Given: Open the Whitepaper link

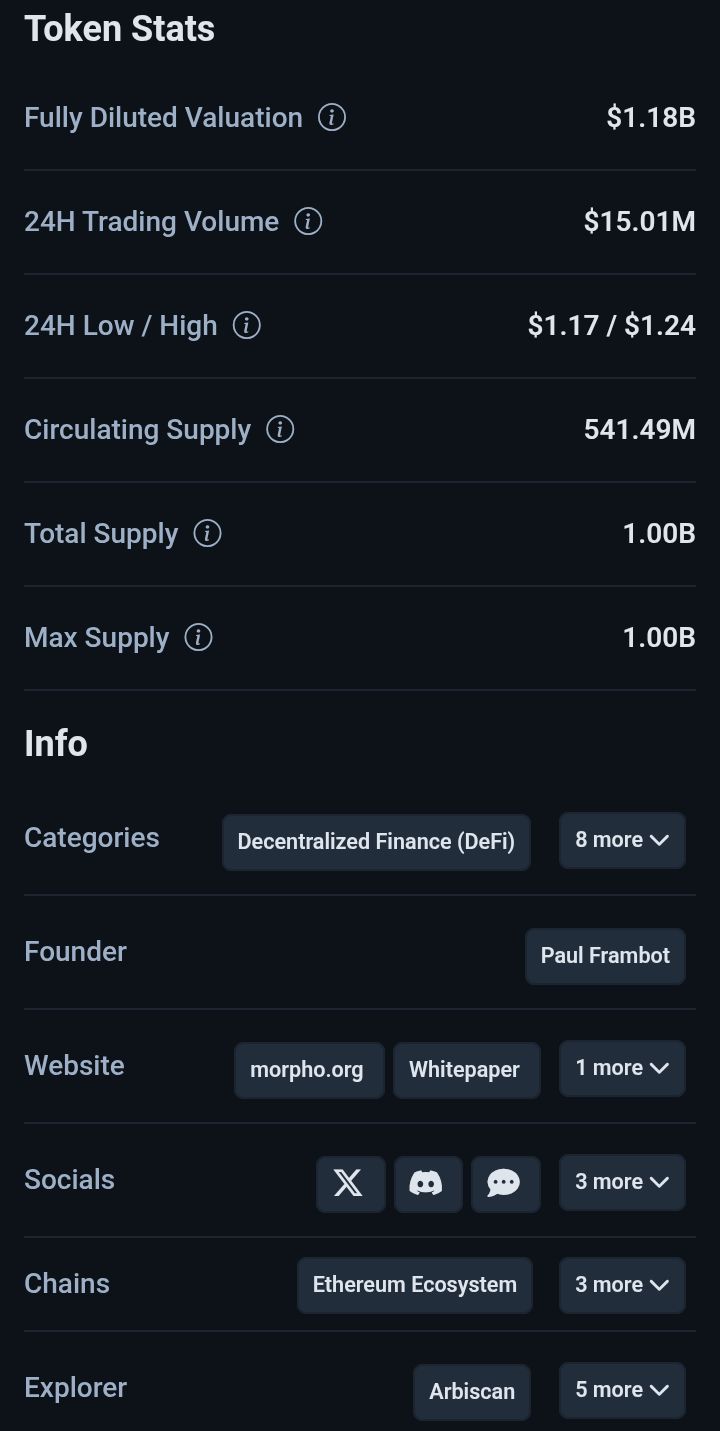Looking at the screenshot, I should (465, 1070).
